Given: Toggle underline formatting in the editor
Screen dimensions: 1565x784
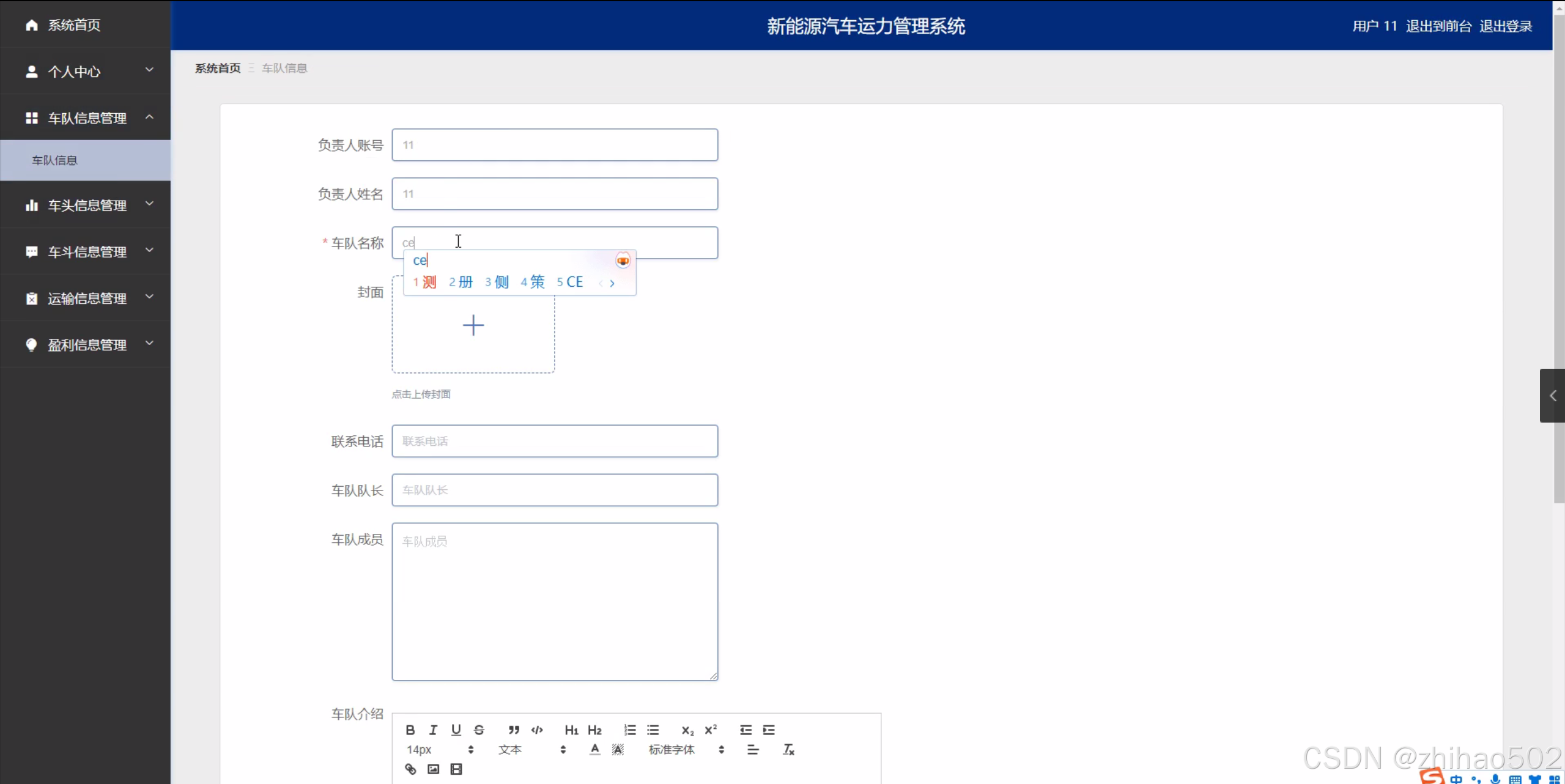Looking at the screenshot, I should [456, 730].
